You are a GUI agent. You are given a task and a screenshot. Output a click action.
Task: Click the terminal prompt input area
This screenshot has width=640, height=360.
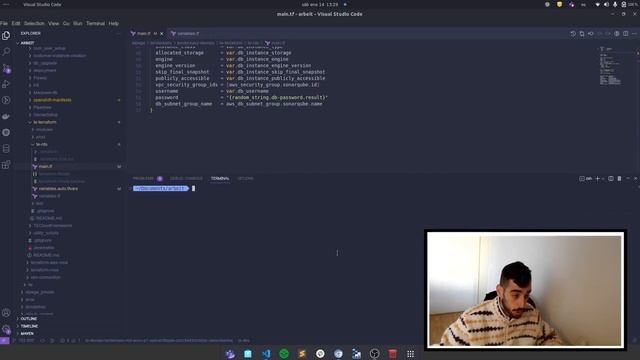(193, 189)
